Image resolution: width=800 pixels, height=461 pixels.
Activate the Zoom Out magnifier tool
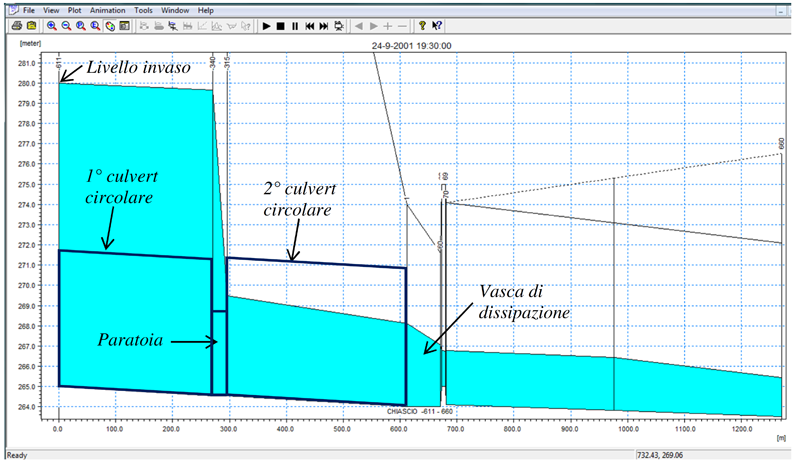pyautogui.click(x=66, y=25)
